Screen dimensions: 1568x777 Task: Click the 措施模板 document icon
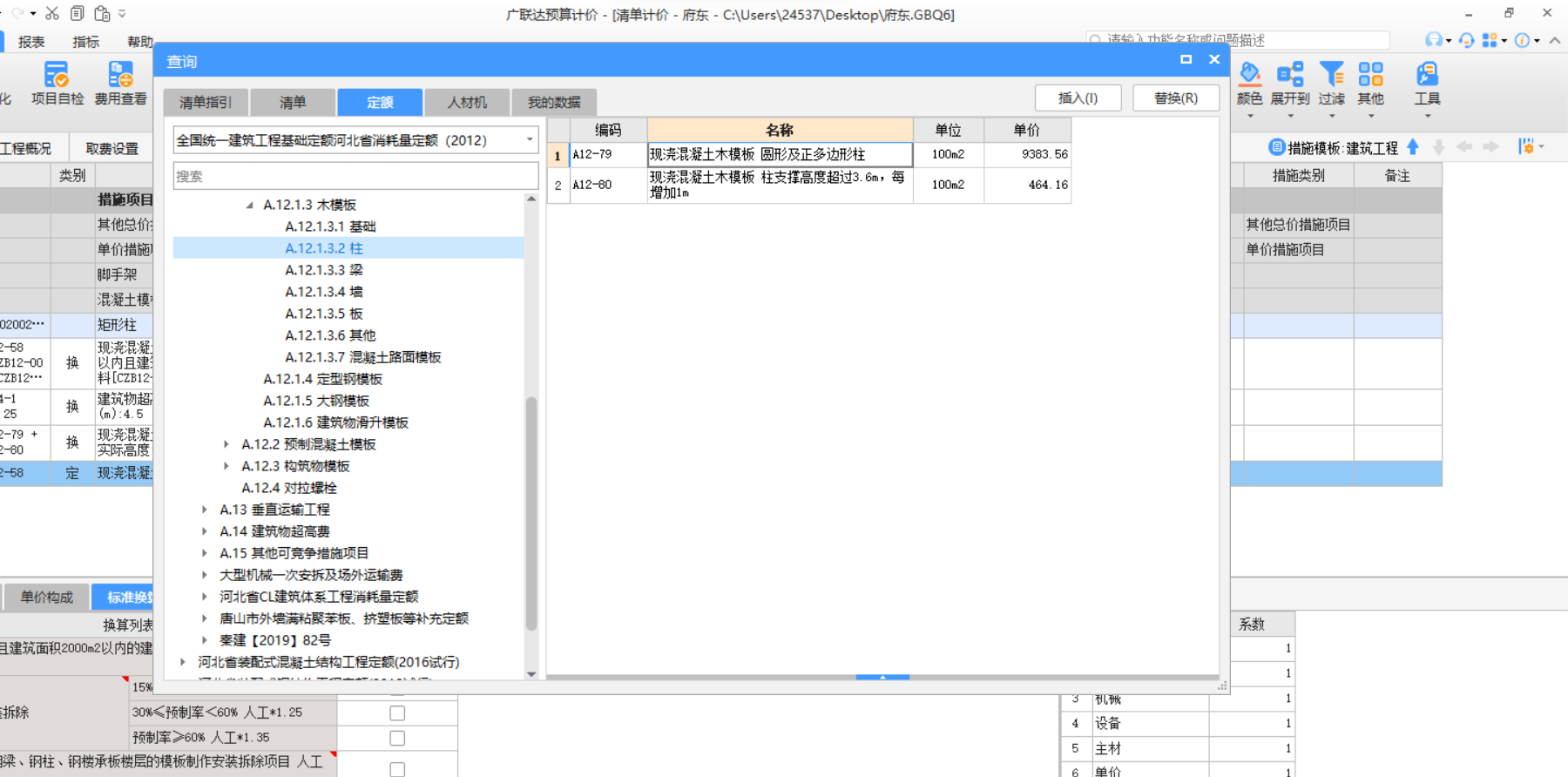coord(1277,147)
